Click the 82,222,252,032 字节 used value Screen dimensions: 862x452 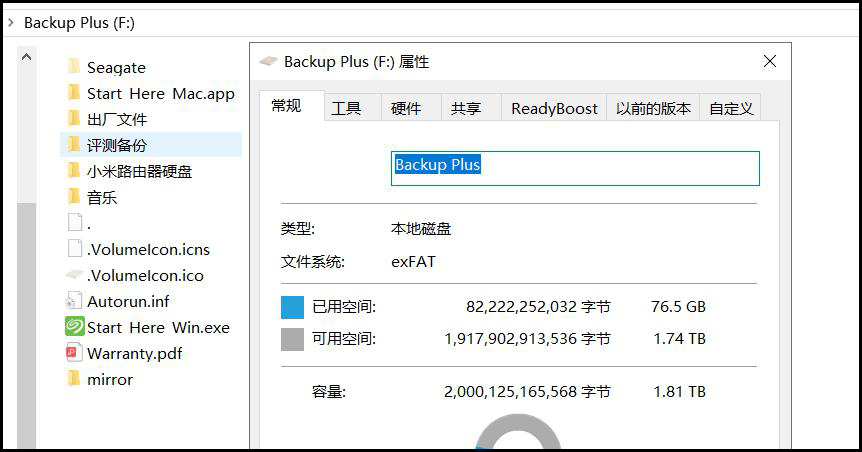click(538, 307)
